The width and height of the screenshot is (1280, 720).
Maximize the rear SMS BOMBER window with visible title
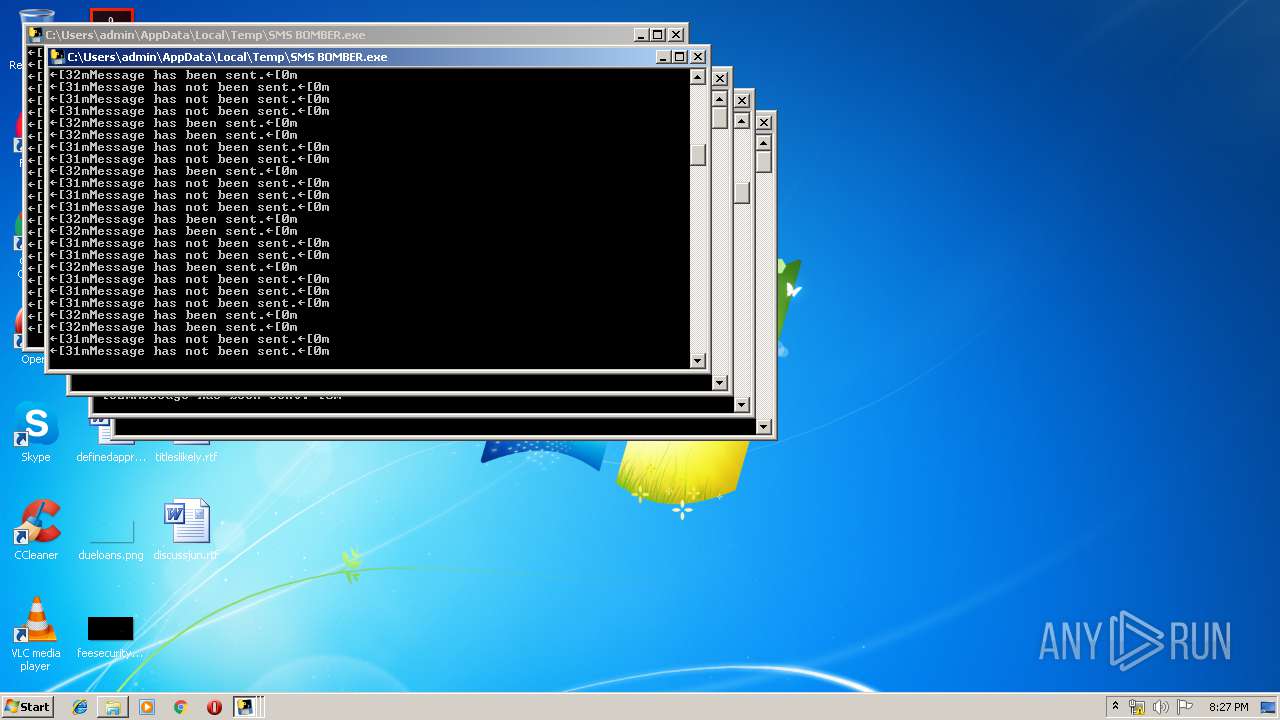click(x=659, y=35)
